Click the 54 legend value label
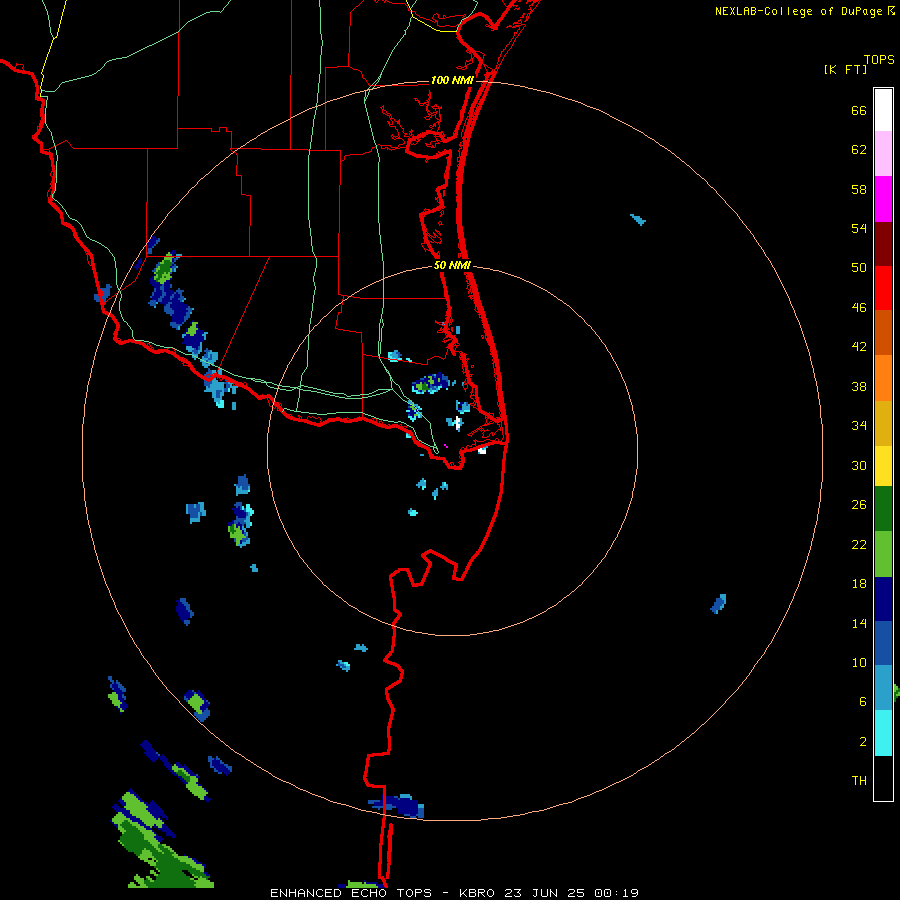 pos(859,228)
